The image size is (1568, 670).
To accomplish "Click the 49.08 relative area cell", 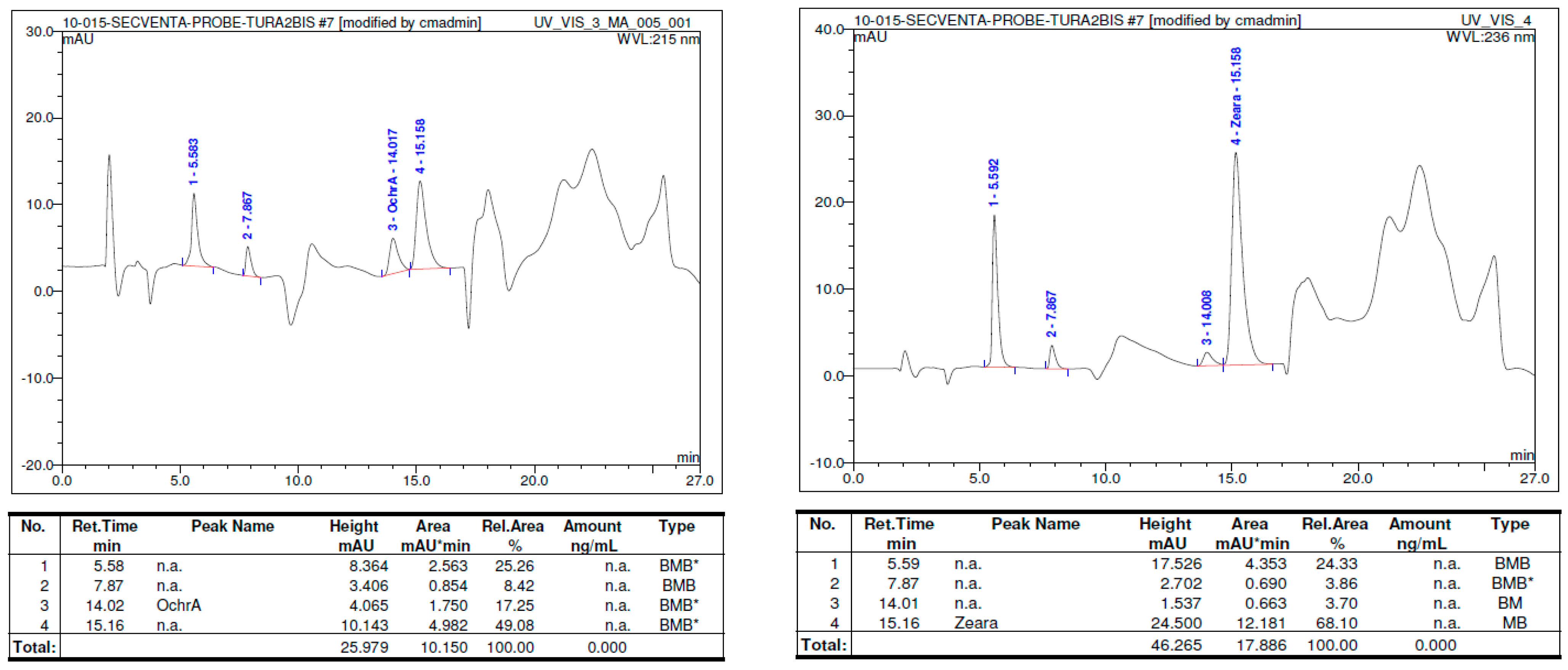I will [x=514, y=625].
